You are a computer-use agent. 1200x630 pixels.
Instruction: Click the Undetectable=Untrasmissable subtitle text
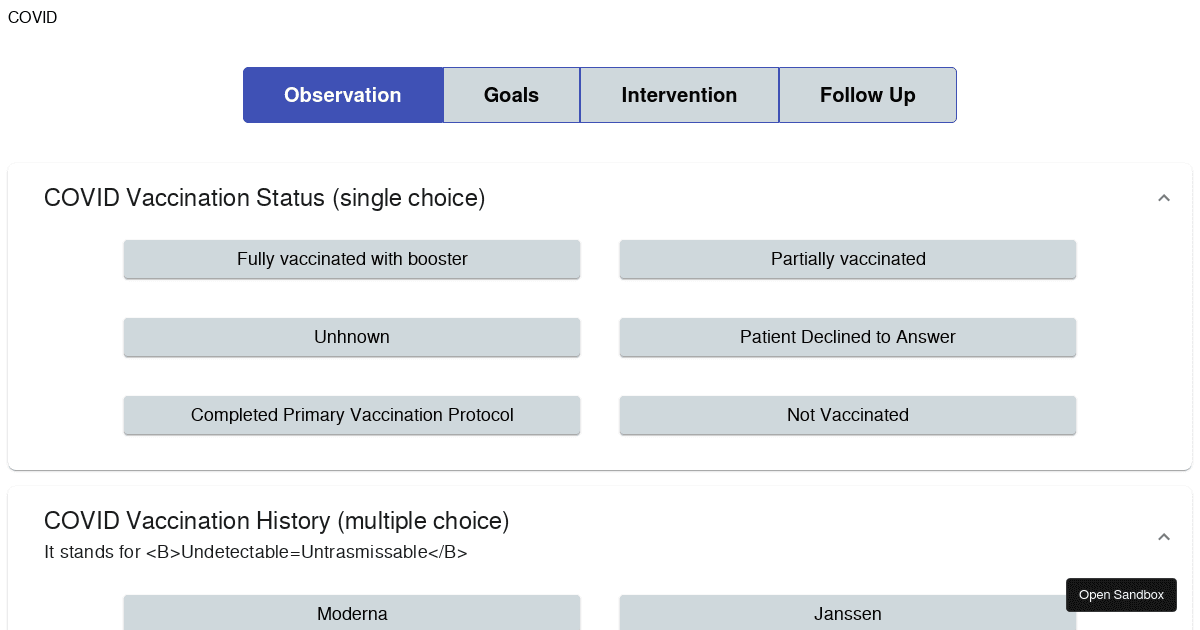[256, 552]
